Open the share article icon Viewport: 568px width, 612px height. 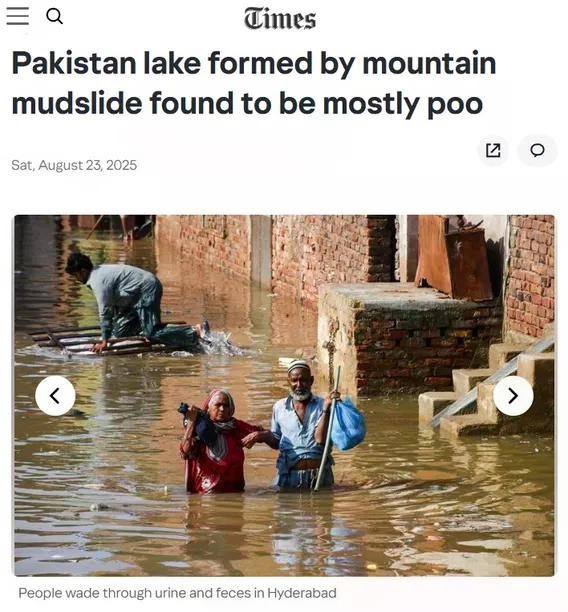tap(493, 150)
